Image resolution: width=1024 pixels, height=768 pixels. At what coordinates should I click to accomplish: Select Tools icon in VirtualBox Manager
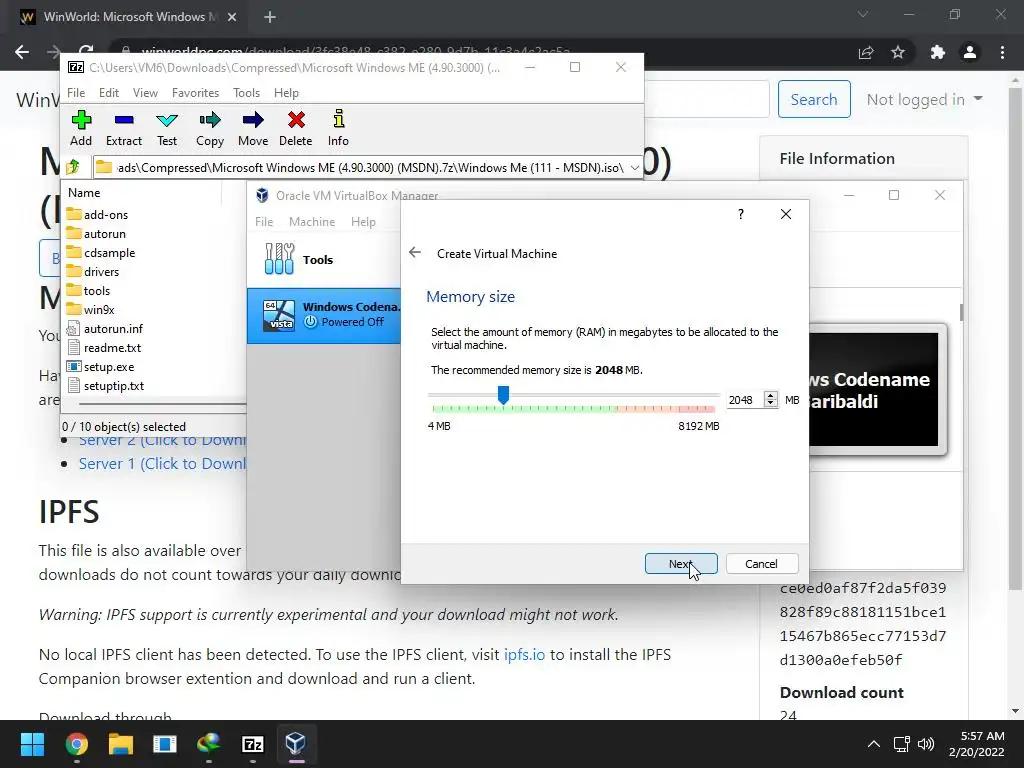click(x=280, y=259)
